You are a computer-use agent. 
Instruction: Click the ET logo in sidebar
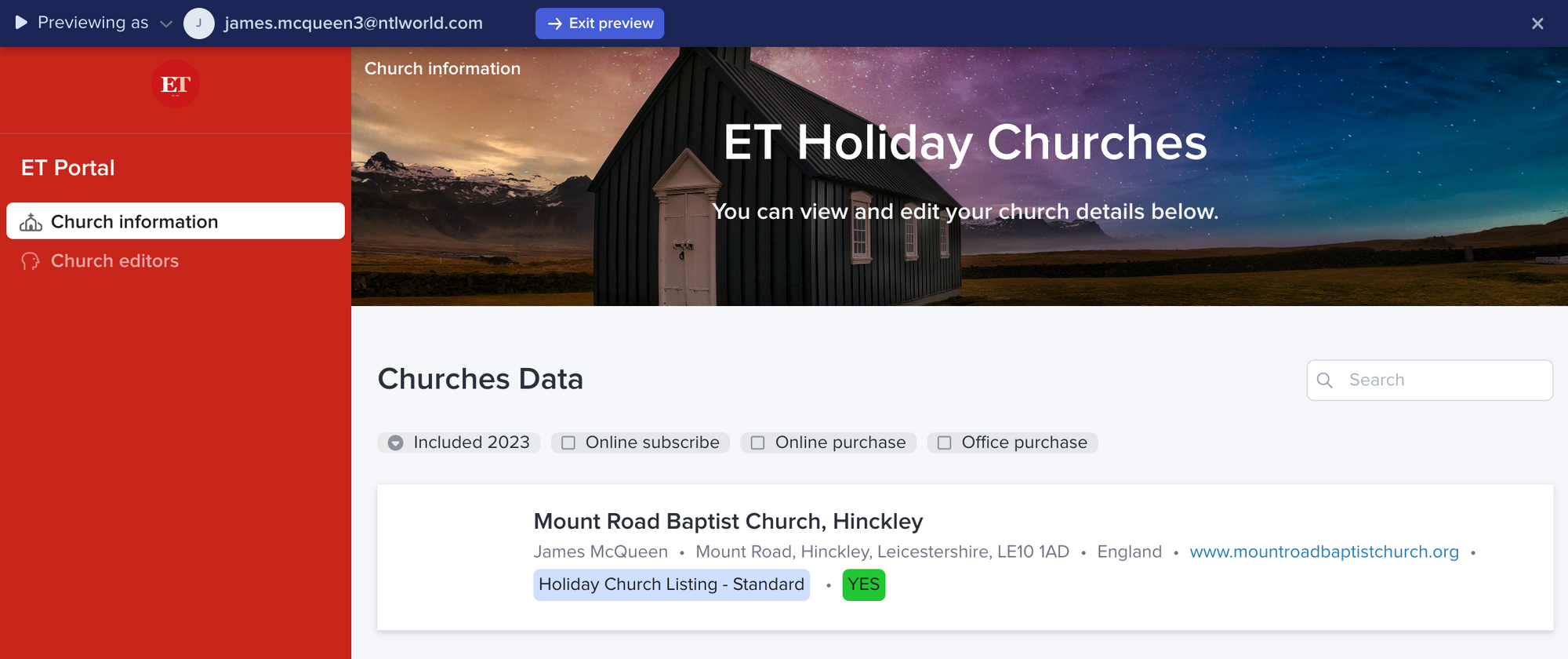176,84
